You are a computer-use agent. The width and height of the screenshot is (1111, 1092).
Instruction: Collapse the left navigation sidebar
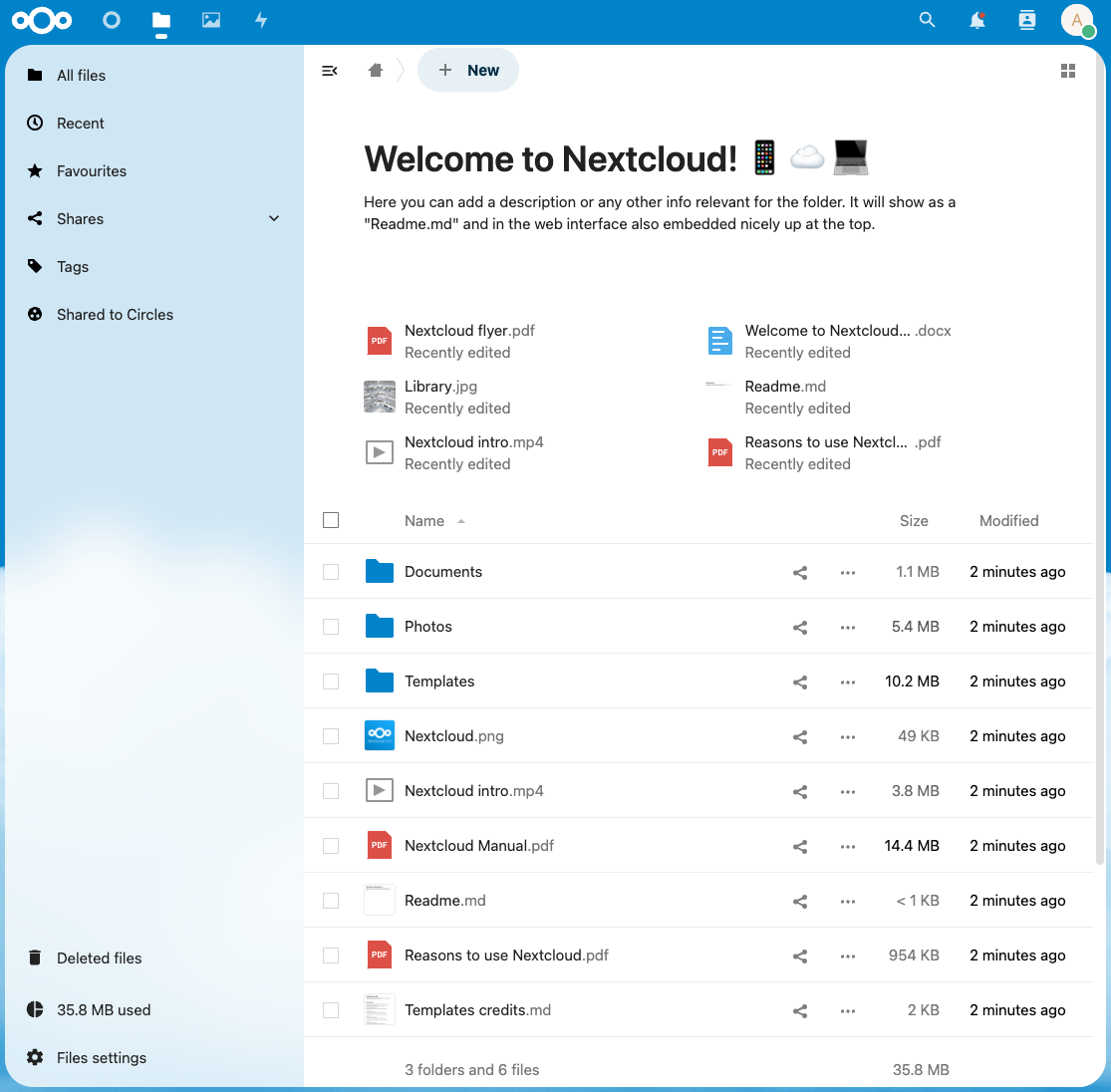pos(330,70)
